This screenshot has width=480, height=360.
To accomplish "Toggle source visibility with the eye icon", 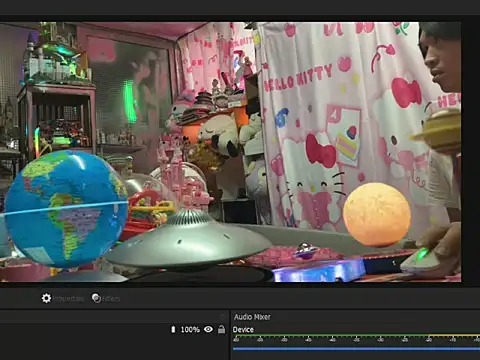I will coord(208,329).
